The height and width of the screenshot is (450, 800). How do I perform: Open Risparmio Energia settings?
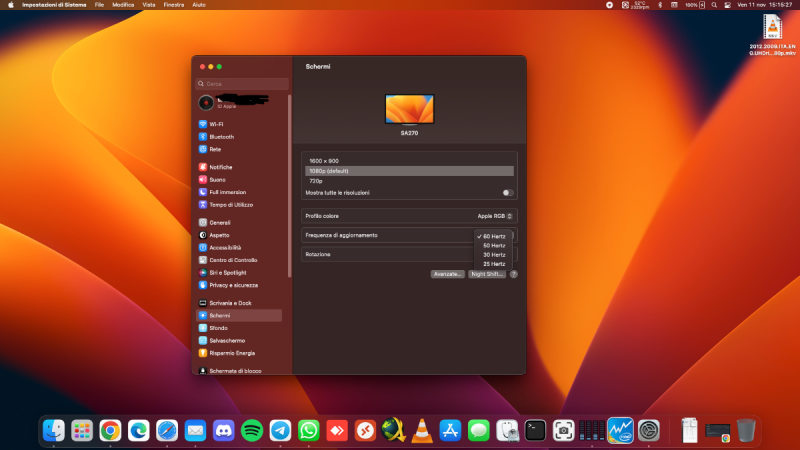pos(231,353)
